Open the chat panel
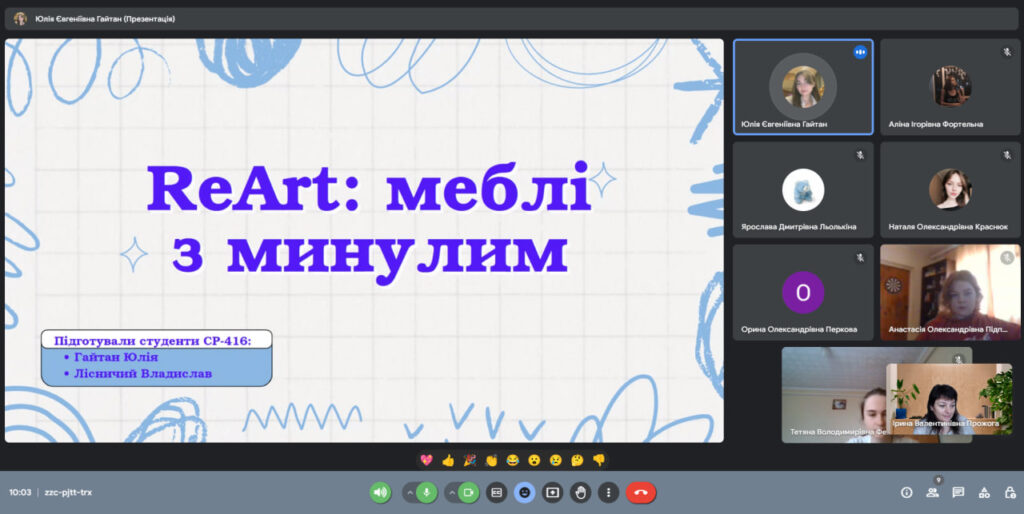 (958, 492)
